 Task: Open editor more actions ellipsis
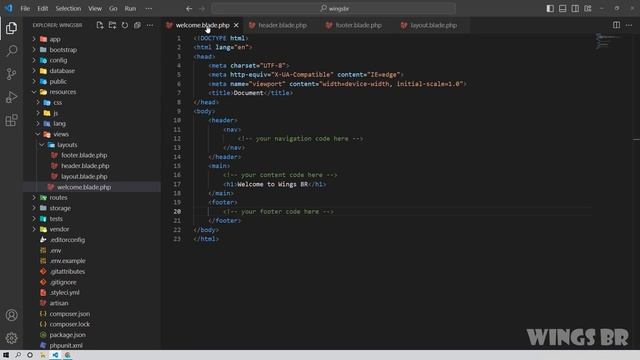pyautogui.click(x=629, y=25)
